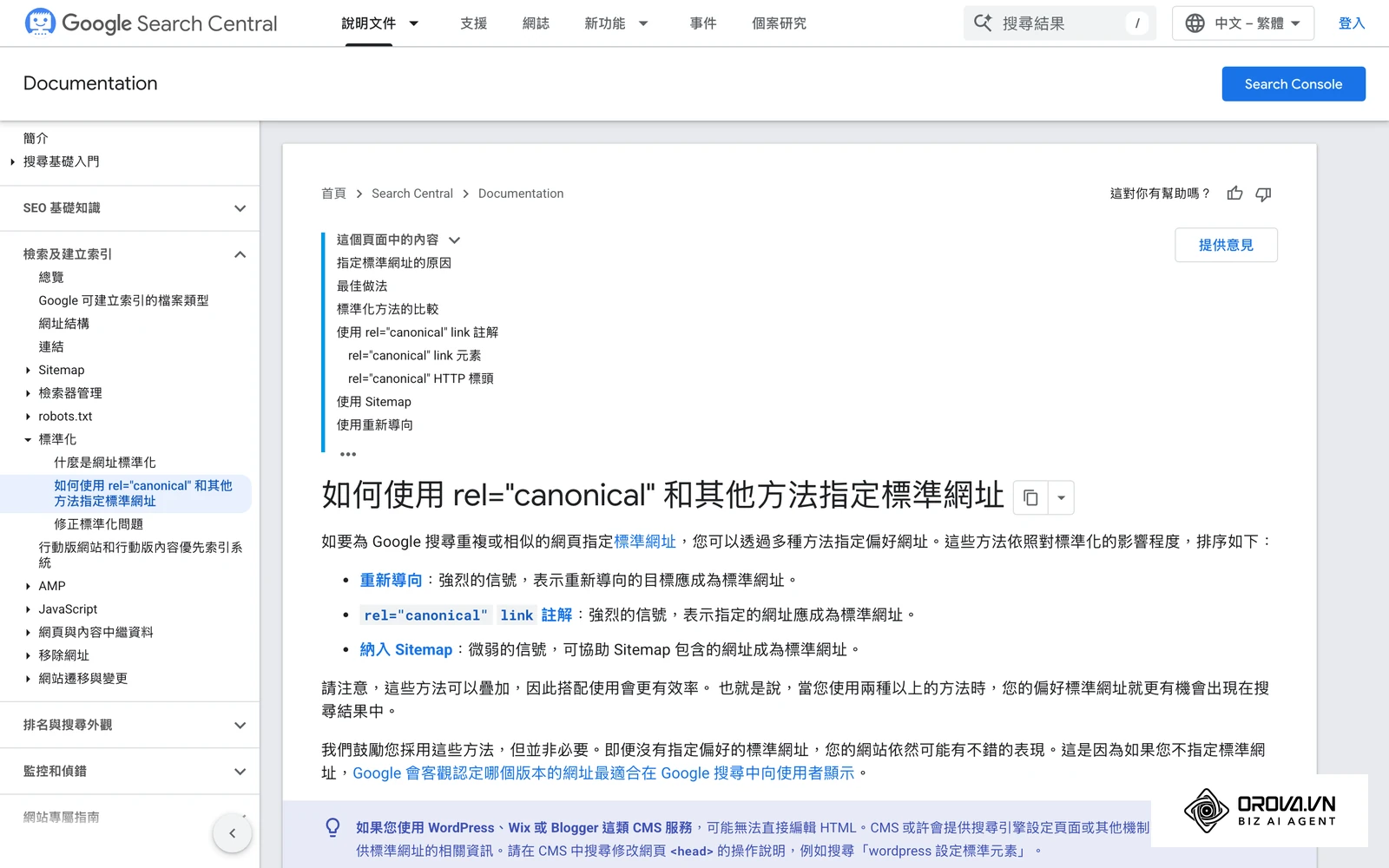Click the Google Search Central logo
1389x868 pixels.
(x=151, y=23)
